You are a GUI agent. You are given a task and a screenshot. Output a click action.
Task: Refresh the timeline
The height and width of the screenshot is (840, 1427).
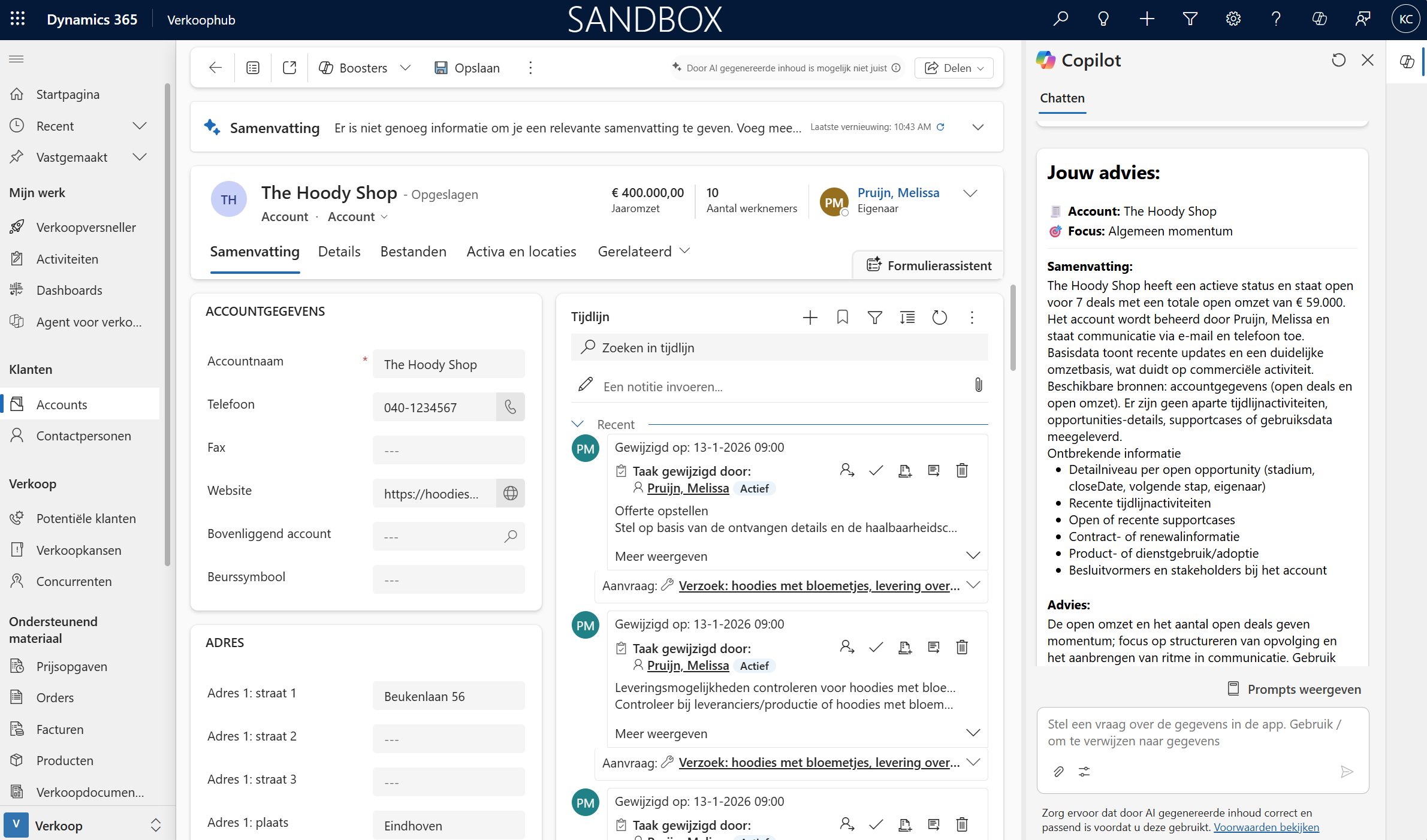[939, 317]
